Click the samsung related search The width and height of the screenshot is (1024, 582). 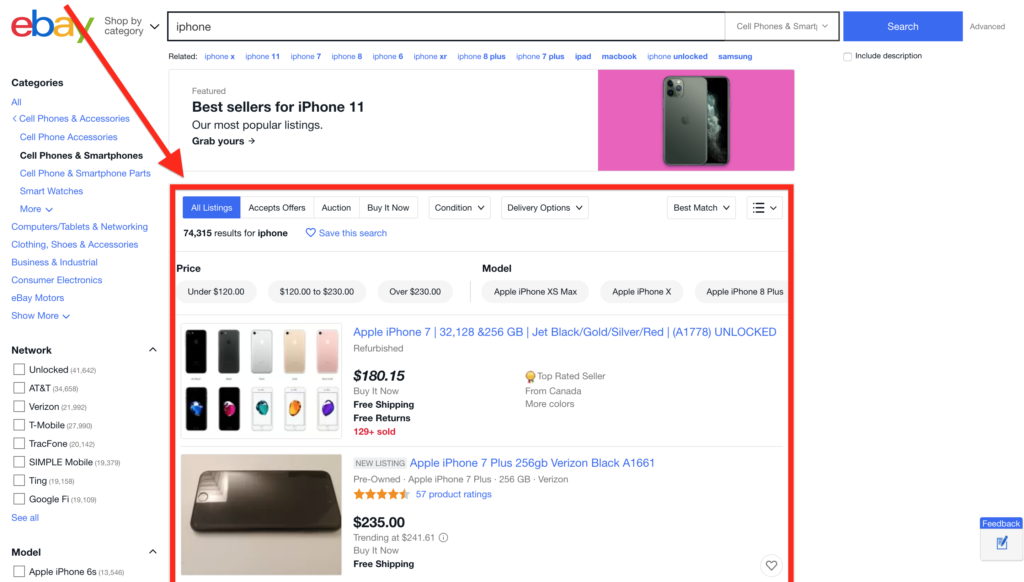coord(735,56)
